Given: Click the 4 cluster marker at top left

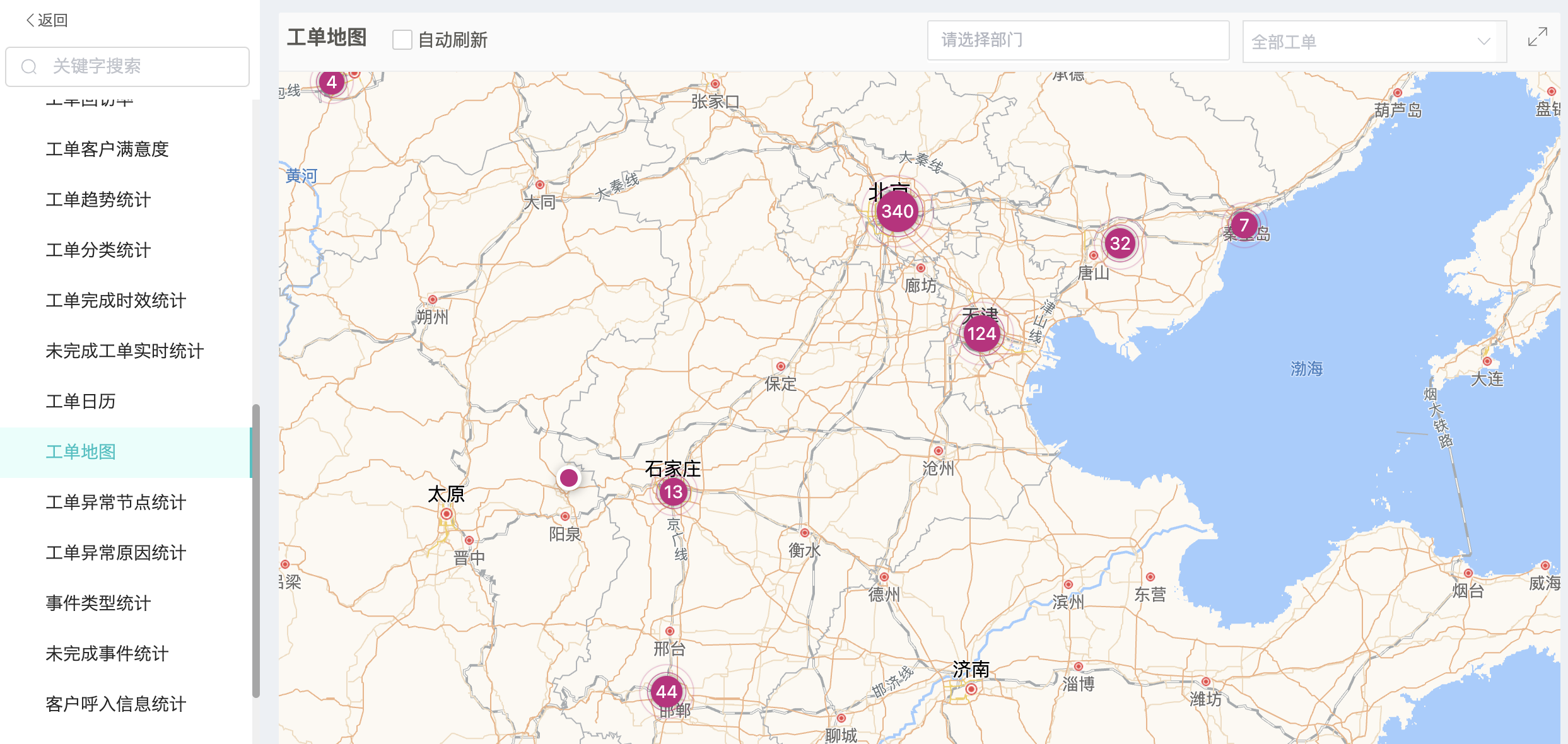Looking at the screenshot, I should click(x=331, y=83).
